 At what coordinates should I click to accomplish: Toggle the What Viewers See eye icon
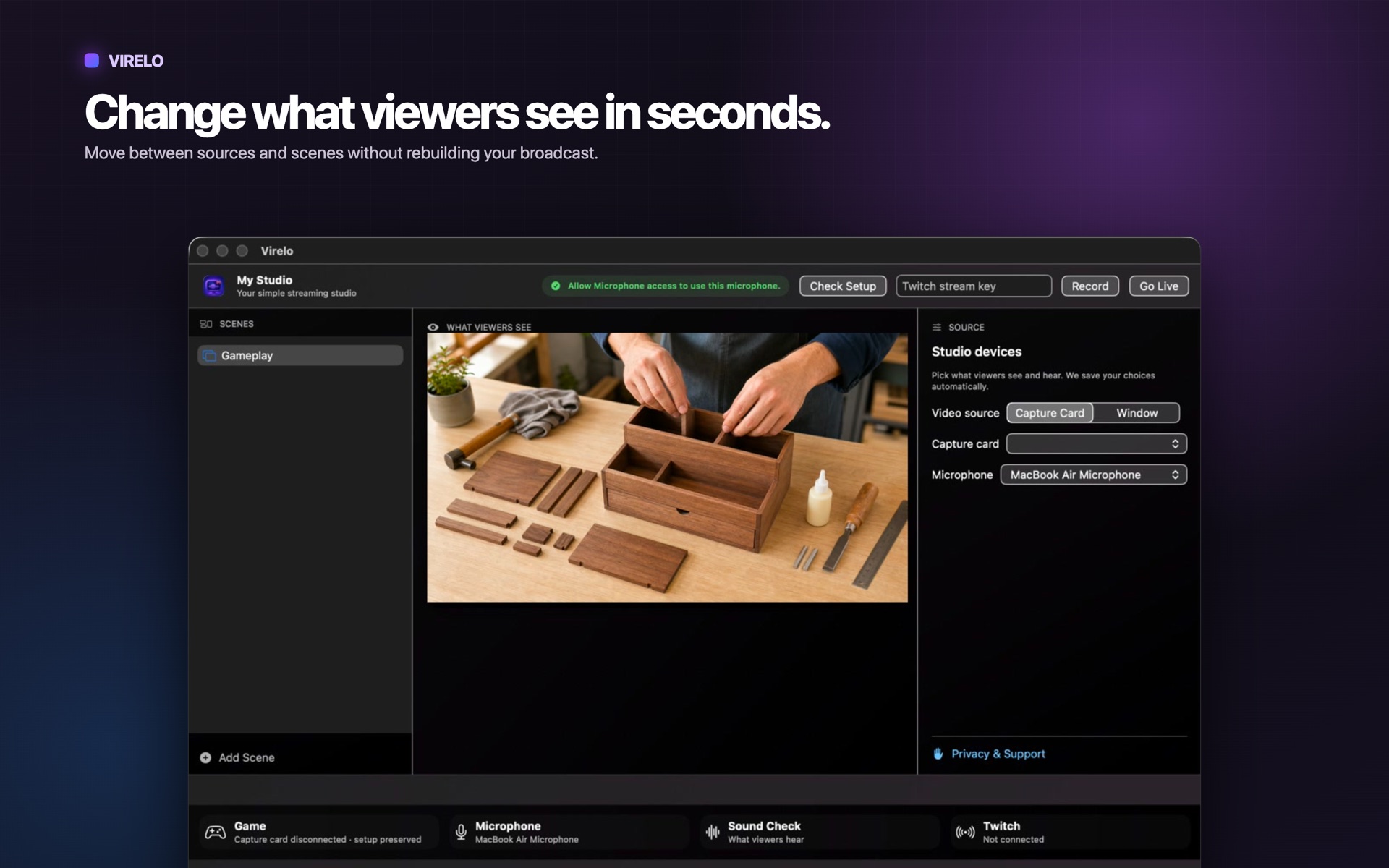[x=433, y=328]
